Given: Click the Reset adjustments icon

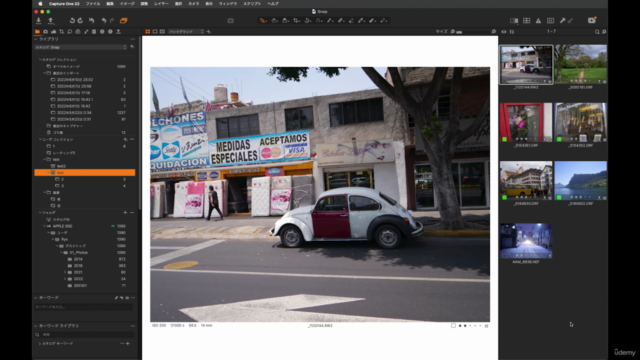Looking at the screenshot, I should coord(92,20).
